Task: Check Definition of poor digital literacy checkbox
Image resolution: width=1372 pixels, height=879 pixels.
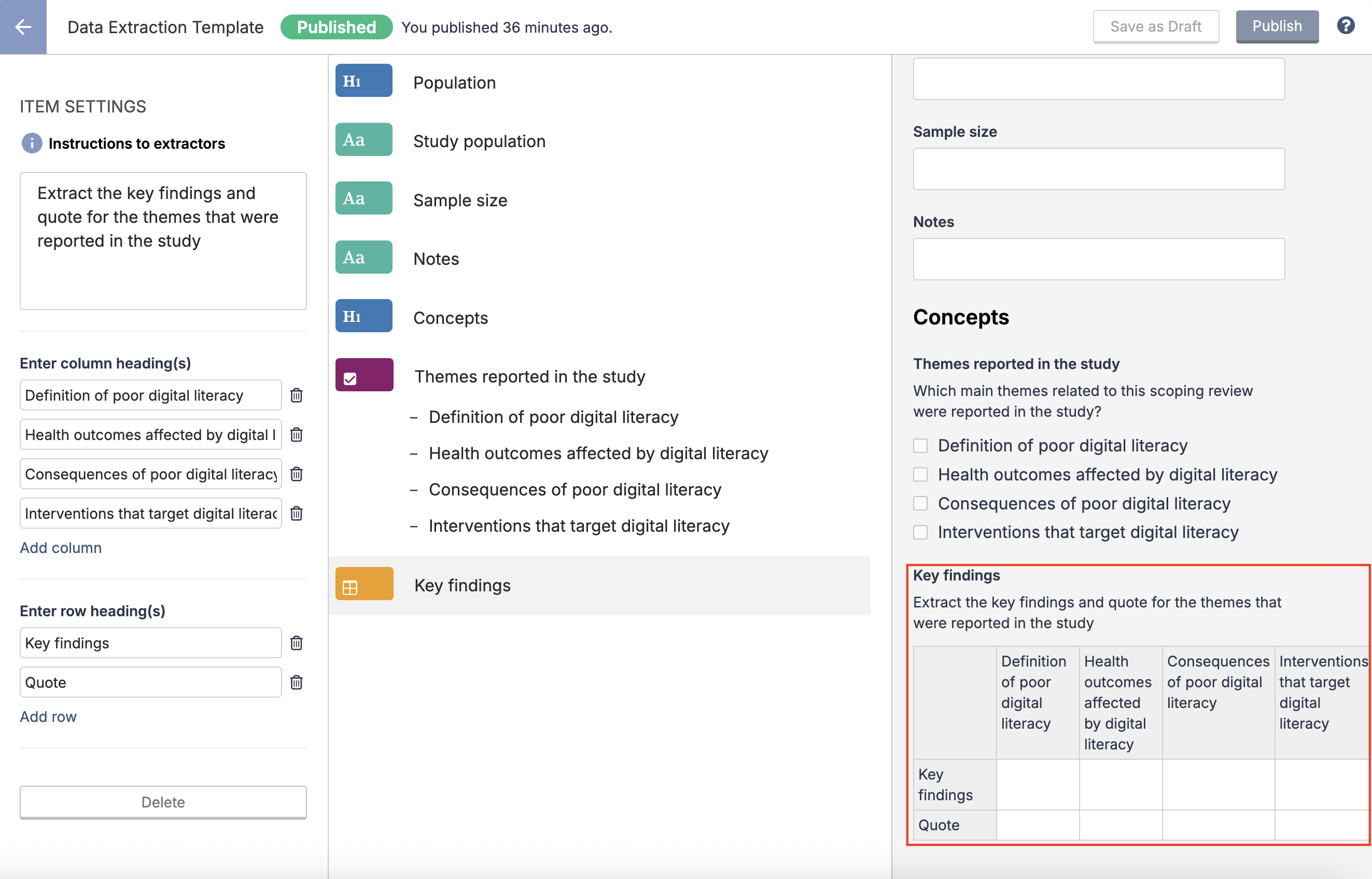Action: [920, 445]
